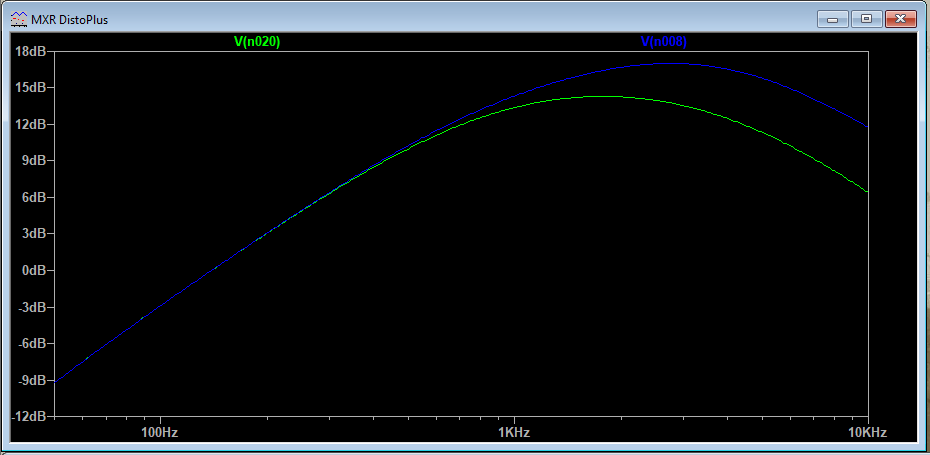Close the MXR DistoPlus plot window

click(x=901, y=19)
